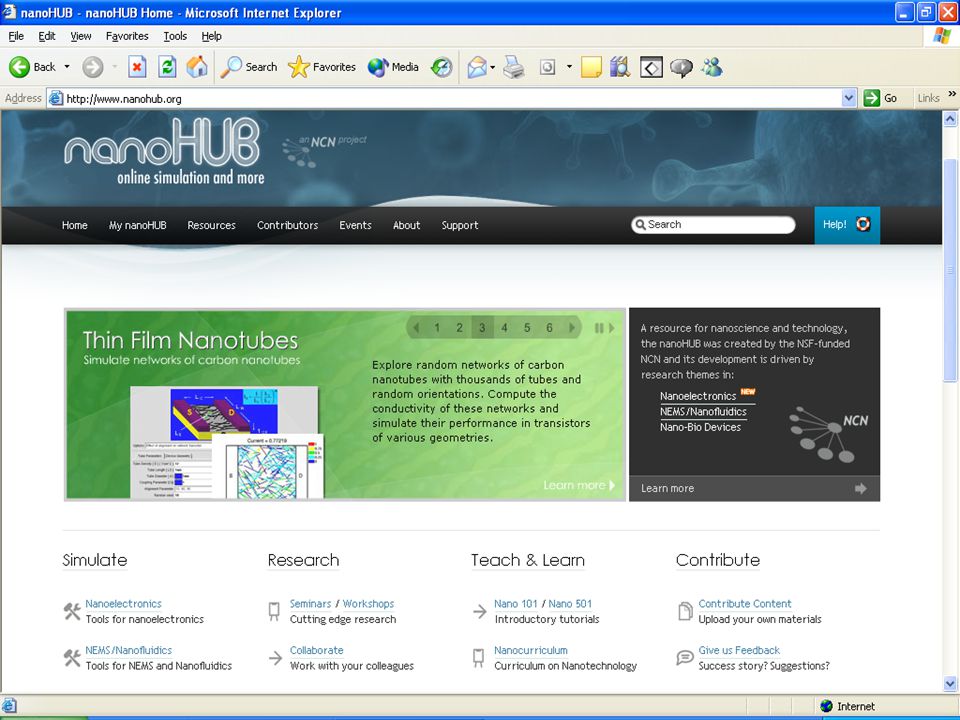Image resolution: width=960 pixels, height=720 pixels.
Task: Open the View menu
Action: 80,36
